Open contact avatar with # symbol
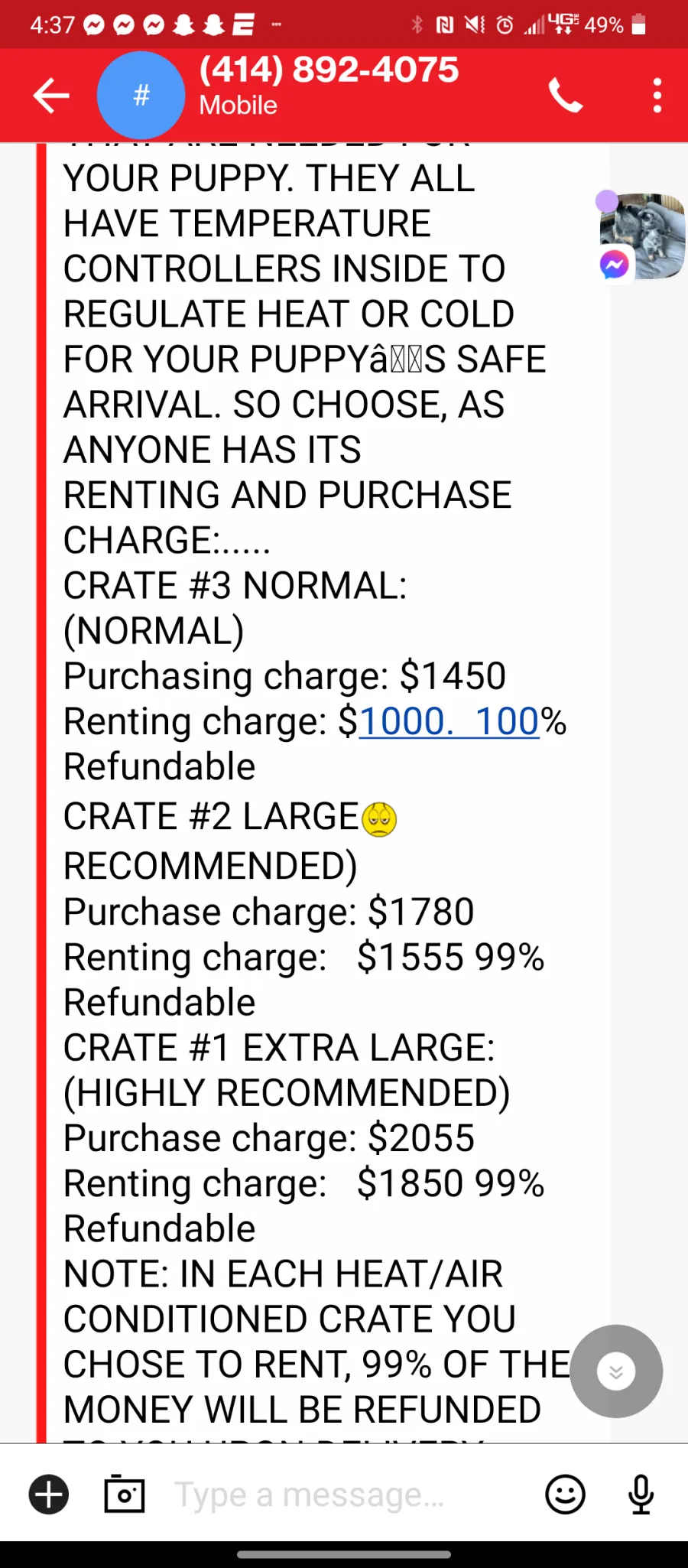Viewport: 688px width, 1568px height. (141, 96)
